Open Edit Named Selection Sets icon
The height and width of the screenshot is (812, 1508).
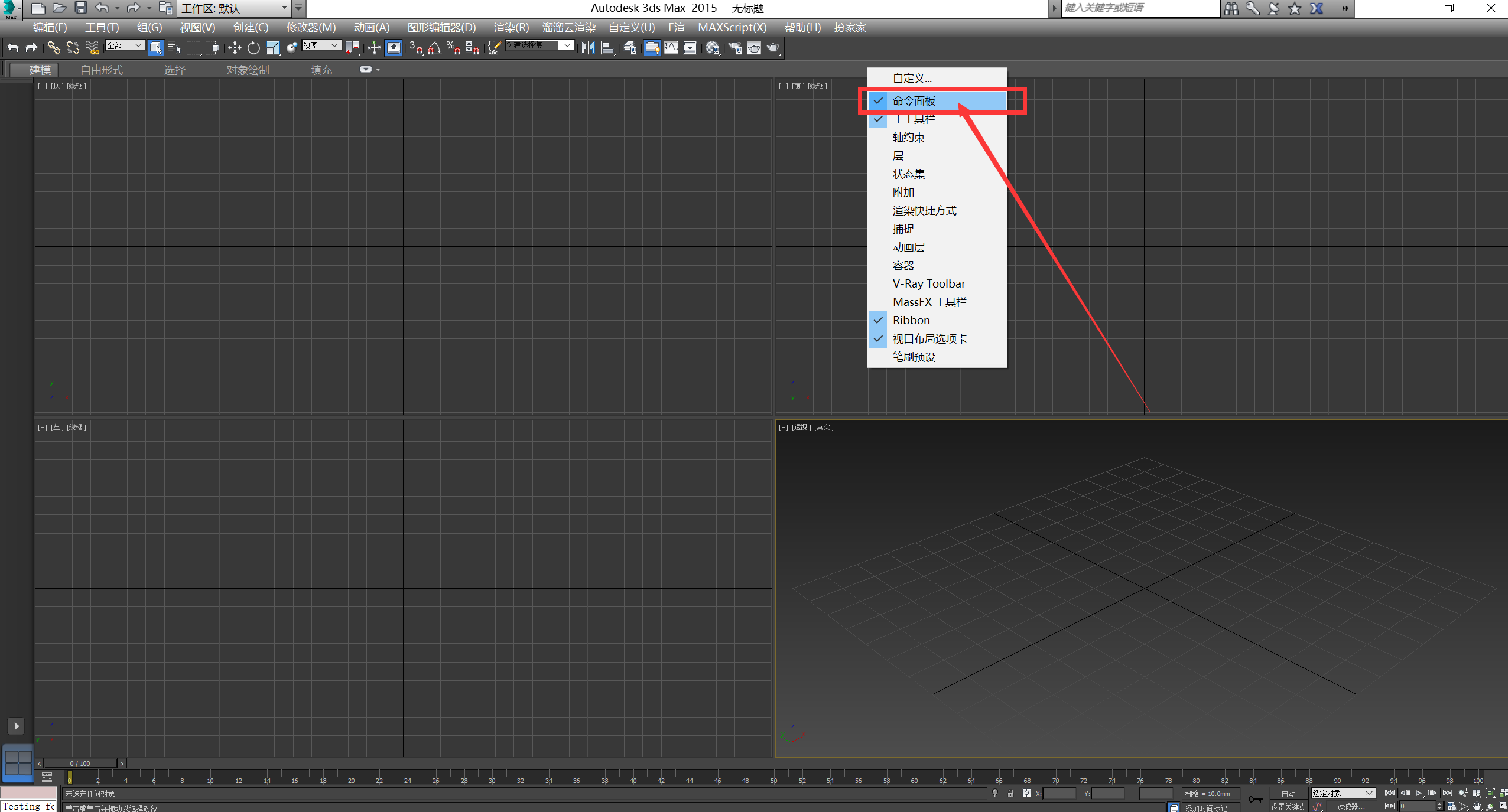494,48
